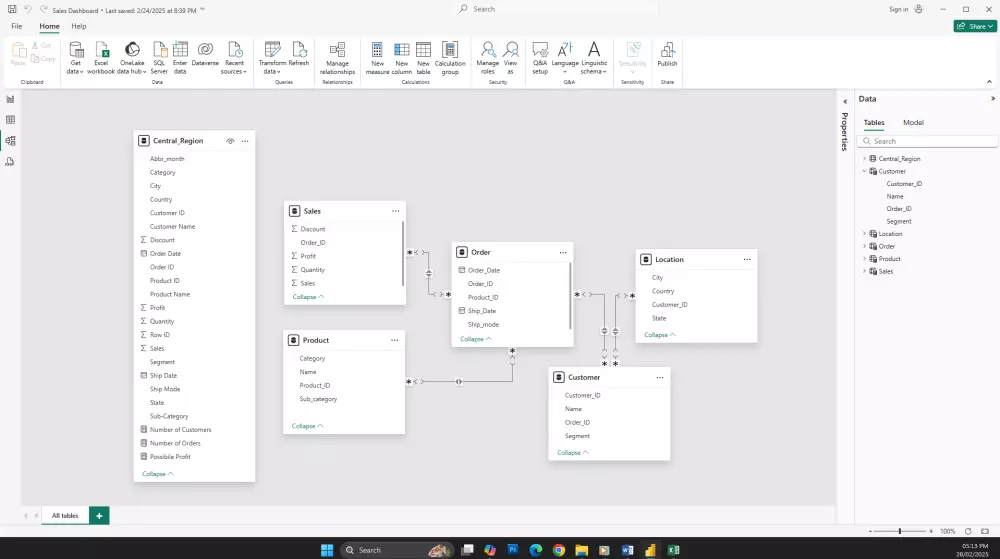Collapse the Location table card
The height and width of the screenshot is (559, 1000).
[x=660, y=335]
